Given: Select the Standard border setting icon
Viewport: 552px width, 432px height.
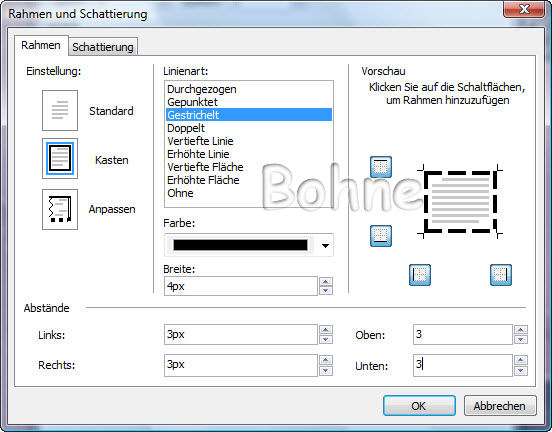Looking at the screenshot, I should click(60, 110).
